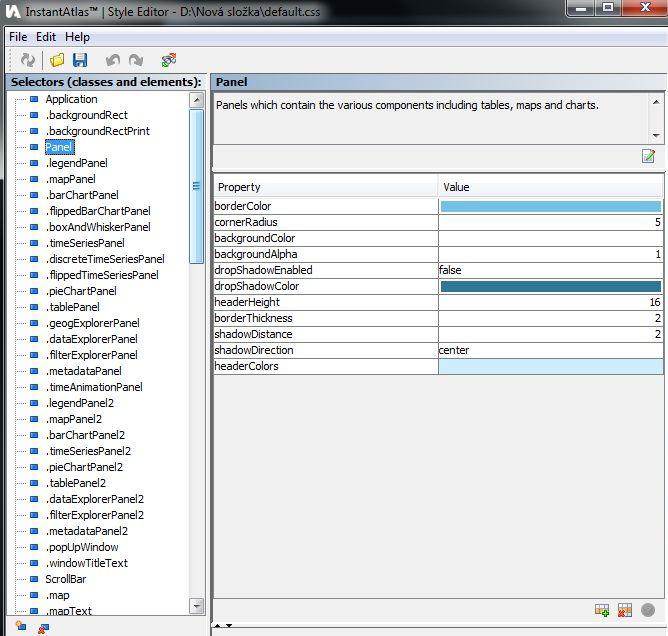The height and width of the screenshot is (636, 668).
Task: Select the .metadataPanel selector
Action: tap(84, 371)
